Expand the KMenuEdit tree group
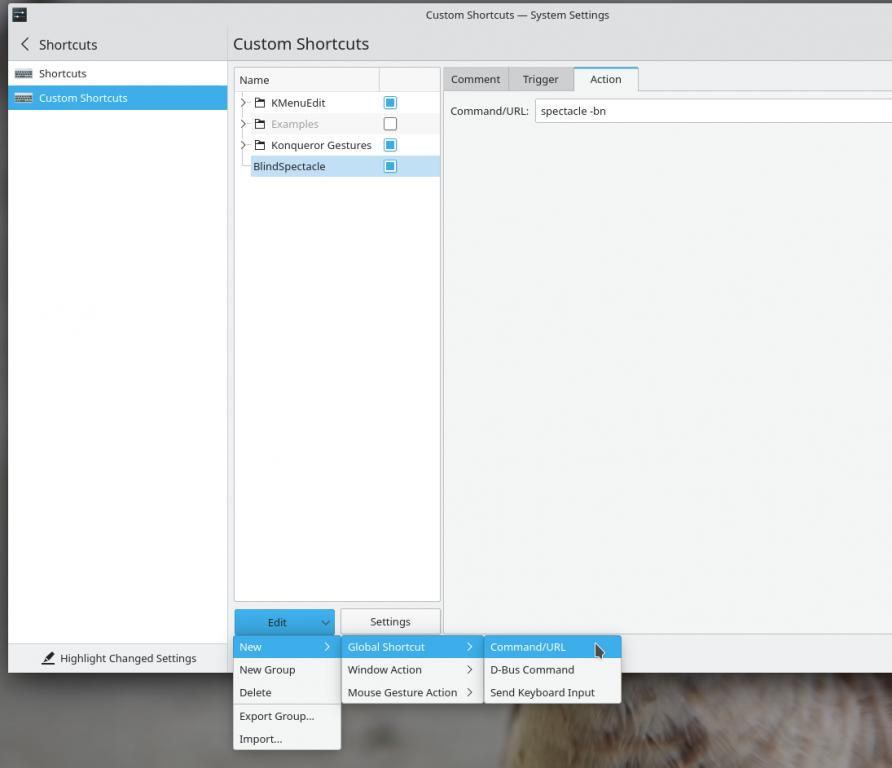The width and height of the screenshot is (892, 768). pyautogui.click(x=243, y=103)
